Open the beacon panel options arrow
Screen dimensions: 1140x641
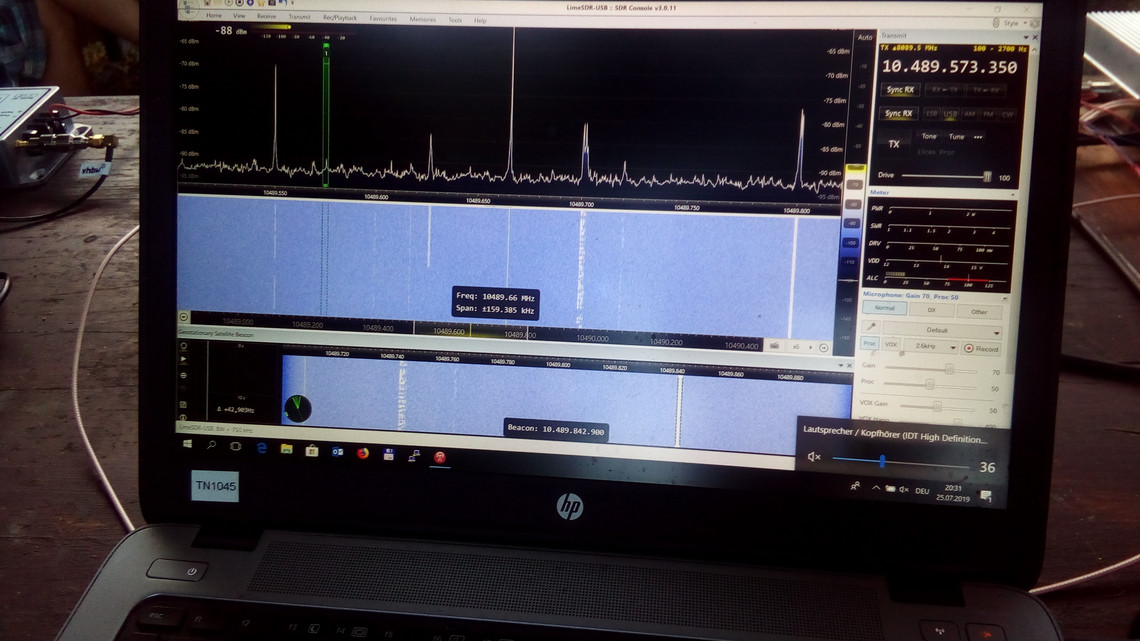[841, 365]
